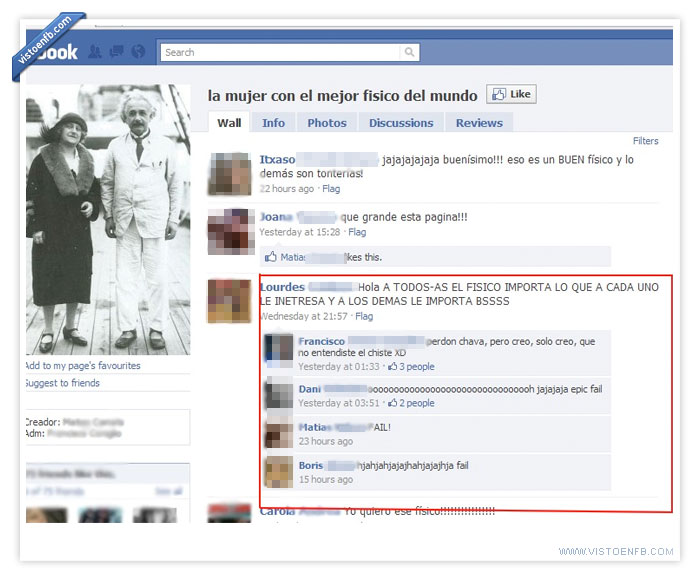Click the Creador label in sidebar

(x=43, y=422)
